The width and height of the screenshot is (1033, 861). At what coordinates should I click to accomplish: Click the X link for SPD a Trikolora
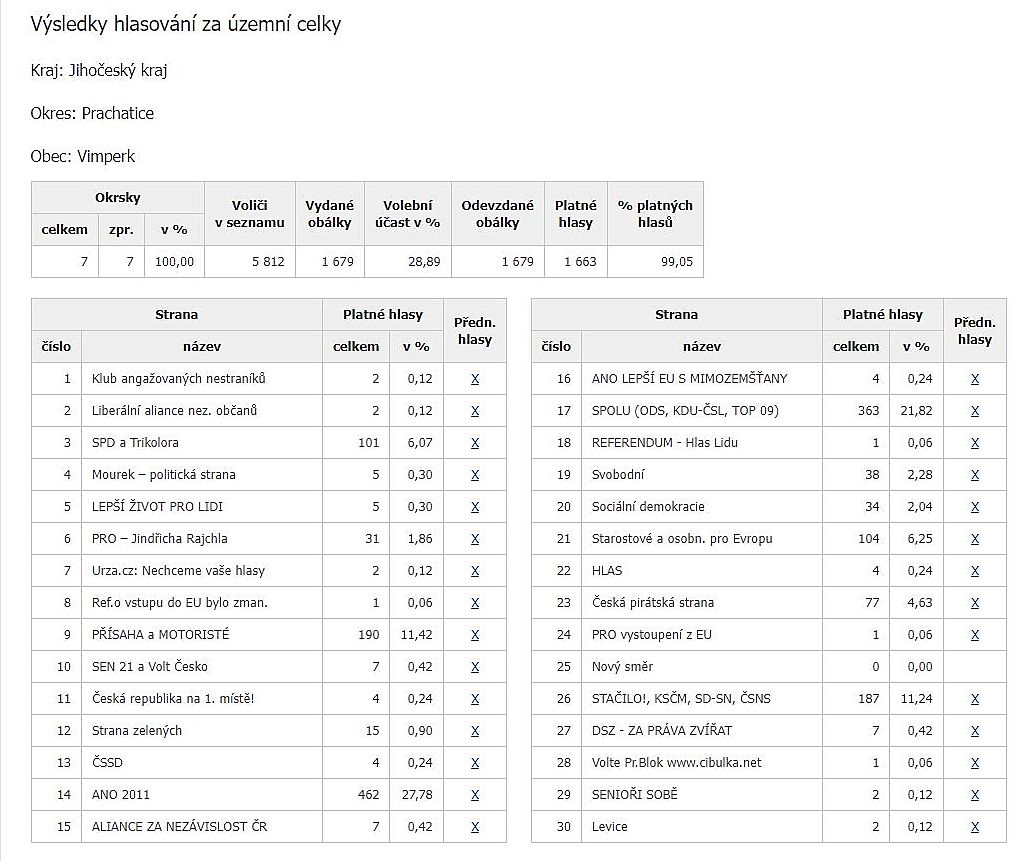click(x=475, y=443)
